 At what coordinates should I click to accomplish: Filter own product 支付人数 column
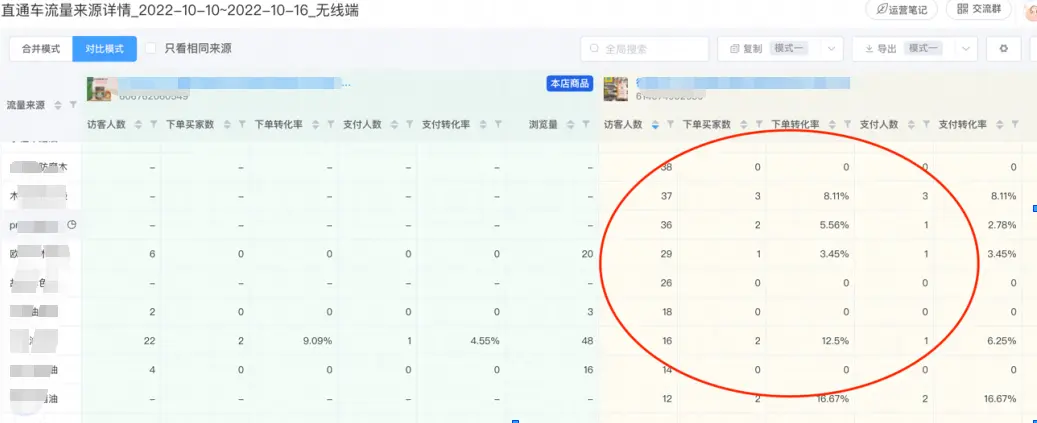[x=409, y=124]
